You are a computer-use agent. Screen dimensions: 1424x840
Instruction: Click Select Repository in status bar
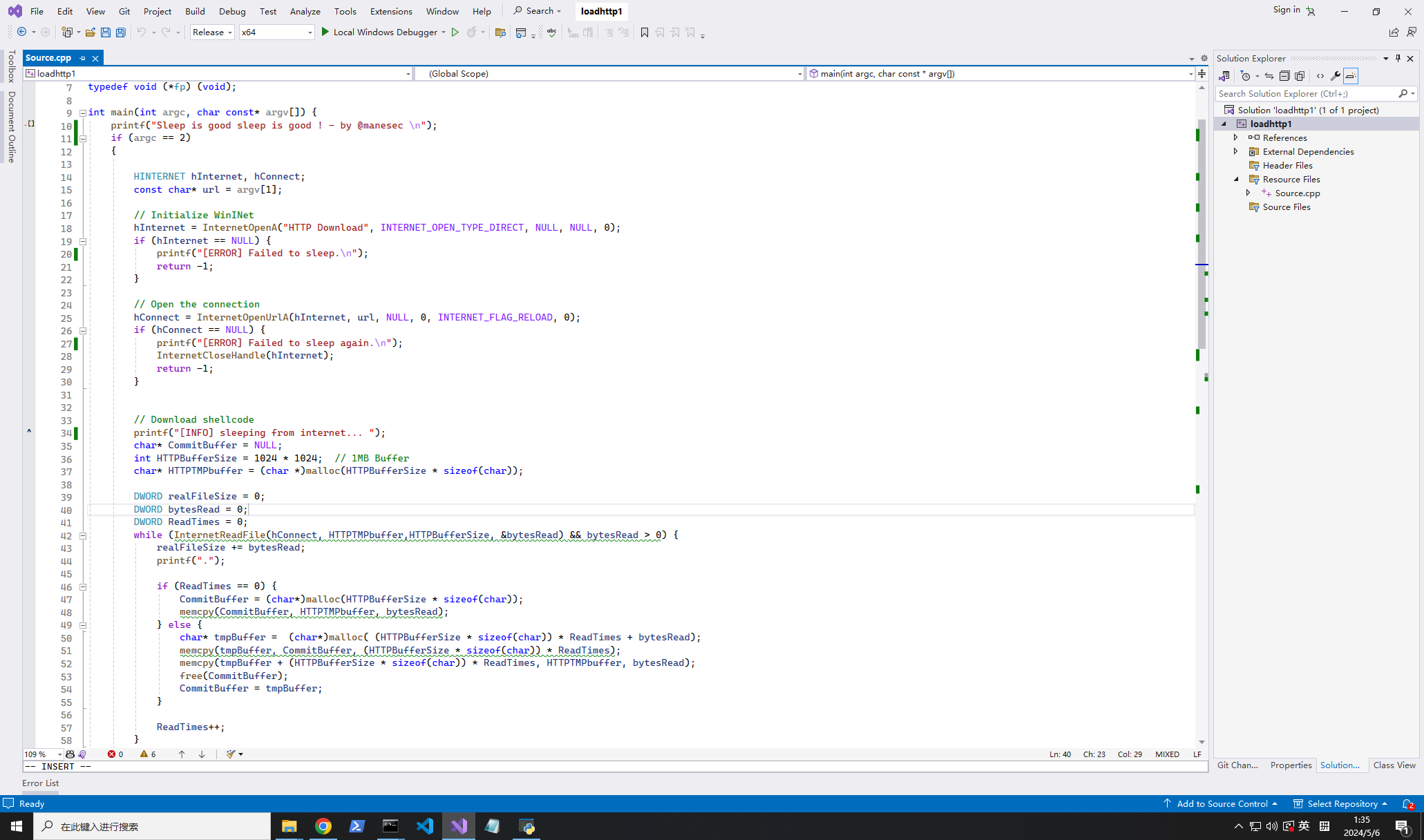pyautogui.click(x=1340, y=803)
